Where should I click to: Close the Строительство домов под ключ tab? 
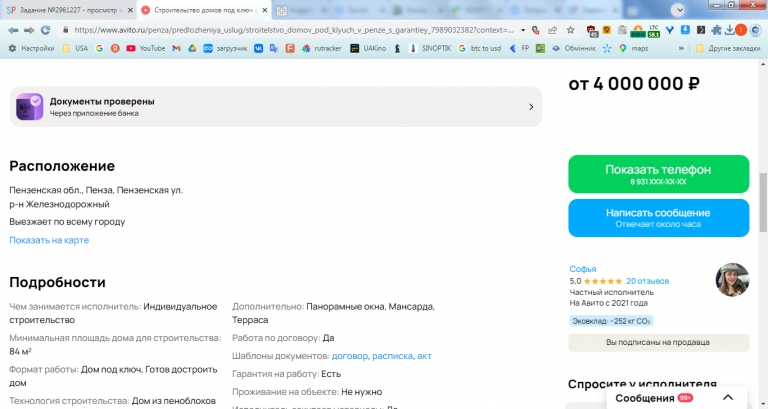tap(265, 10)
